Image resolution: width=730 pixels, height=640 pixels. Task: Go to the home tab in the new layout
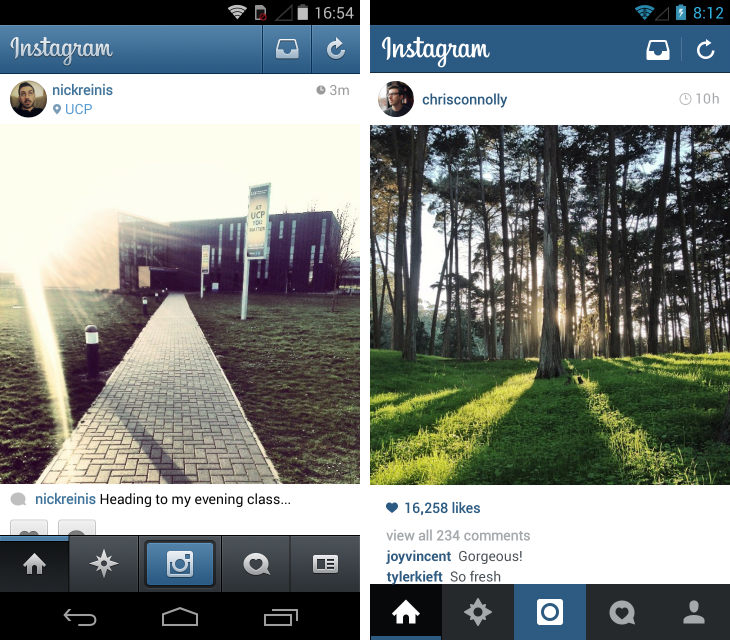(406, 612)
